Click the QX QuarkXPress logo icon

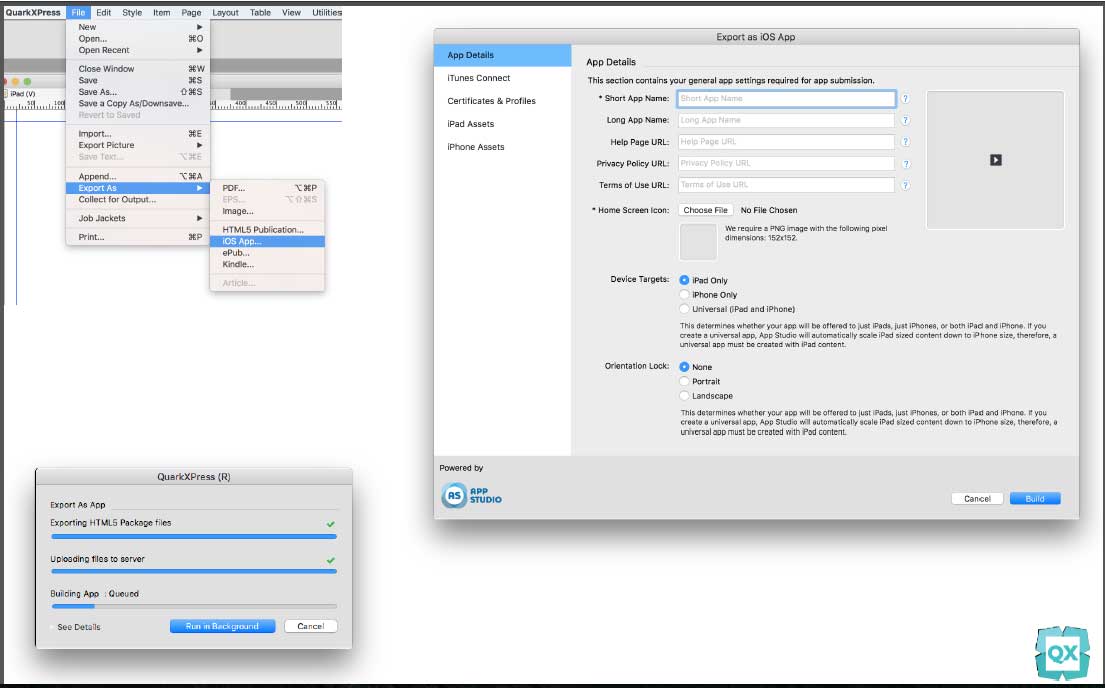pos(1063,653)
